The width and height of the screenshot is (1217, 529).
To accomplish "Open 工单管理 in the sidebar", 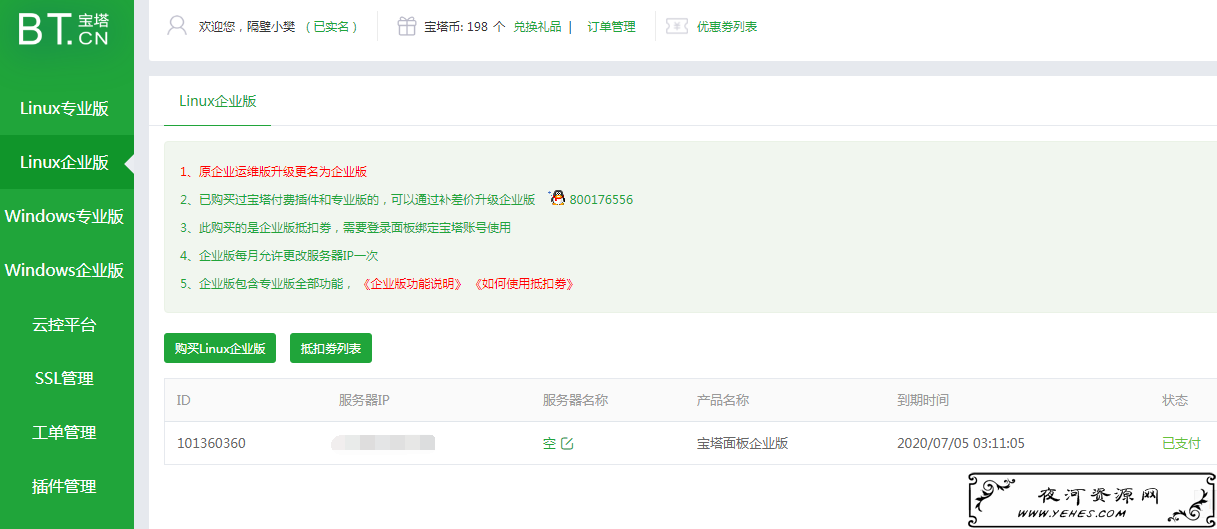I will [x=65, y=432].
